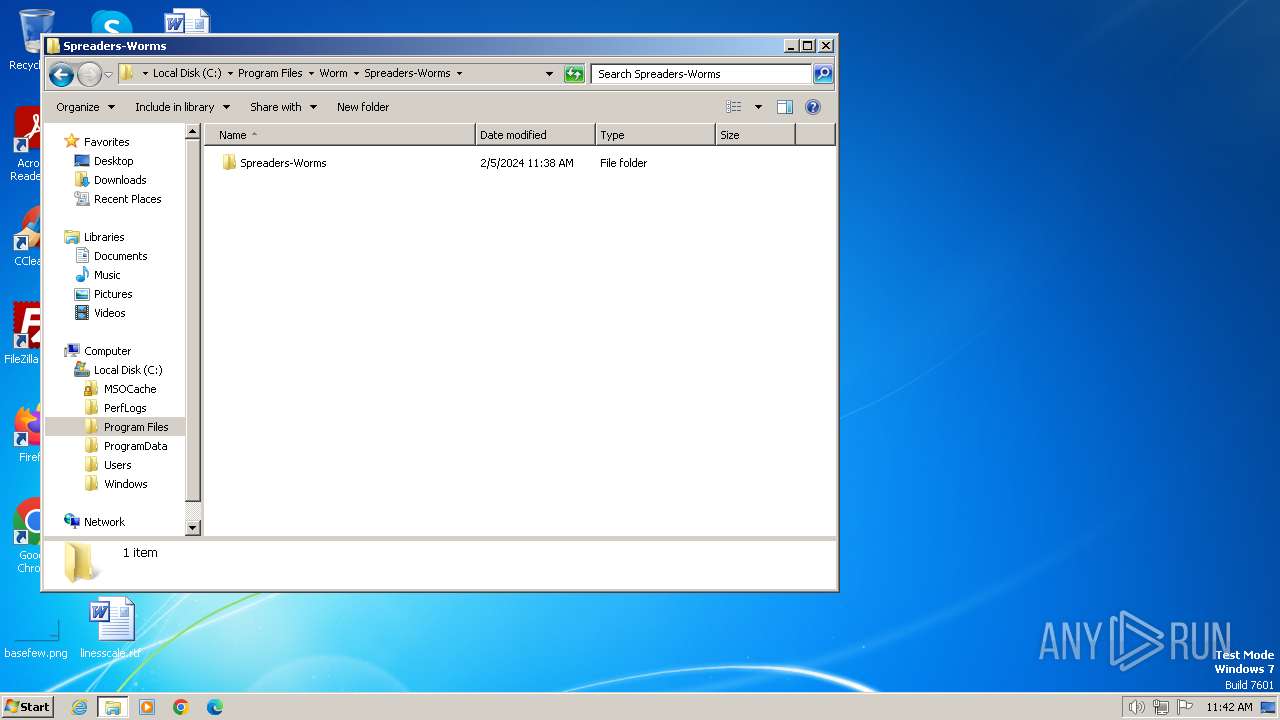The width and height of the screenshot is (1280, 720).
Task: Minimize the Spreaders-Worms window
Action: (791, 45)
